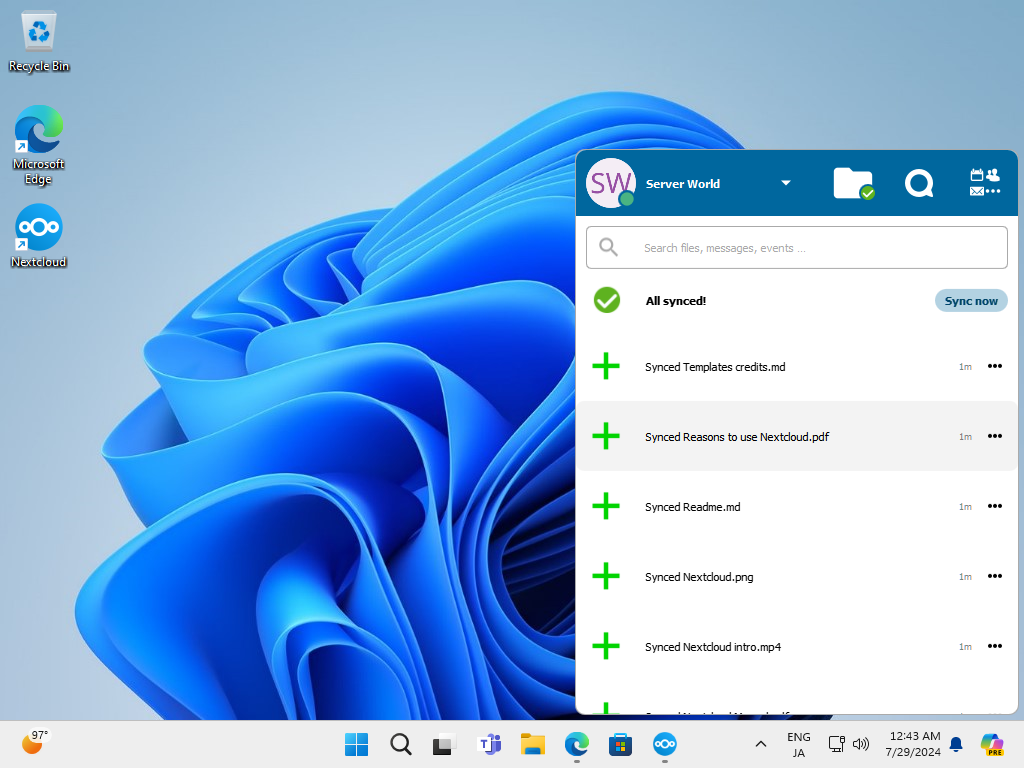
Task: Expand the Server World account dropdown arrow
Action: tap(786, 183)
